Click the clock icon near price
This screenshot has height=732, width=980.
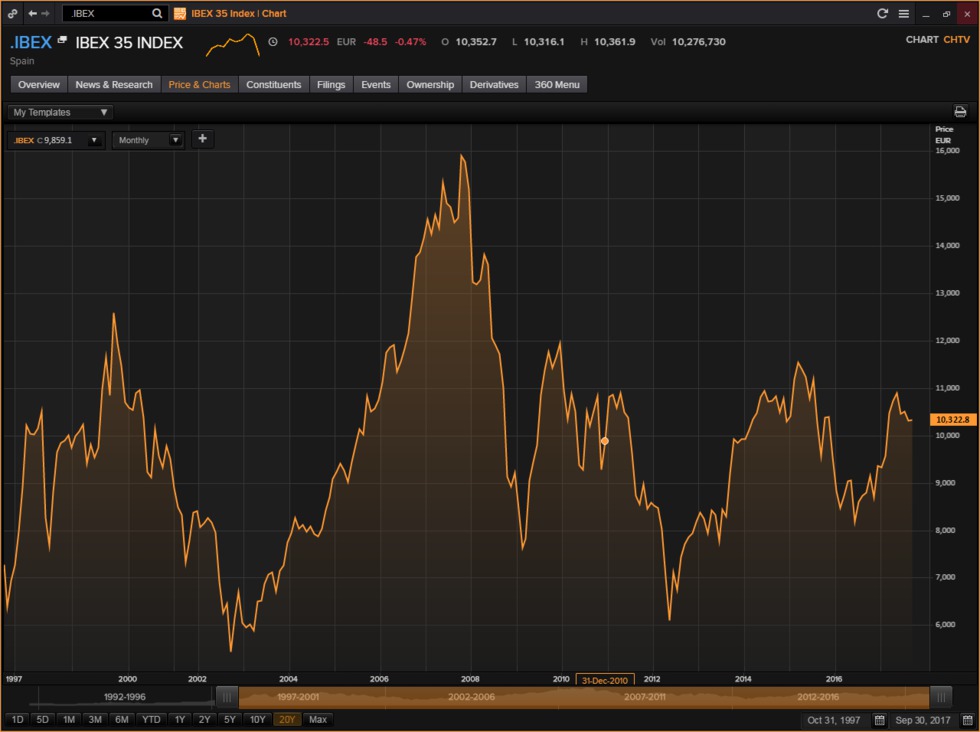273,42
